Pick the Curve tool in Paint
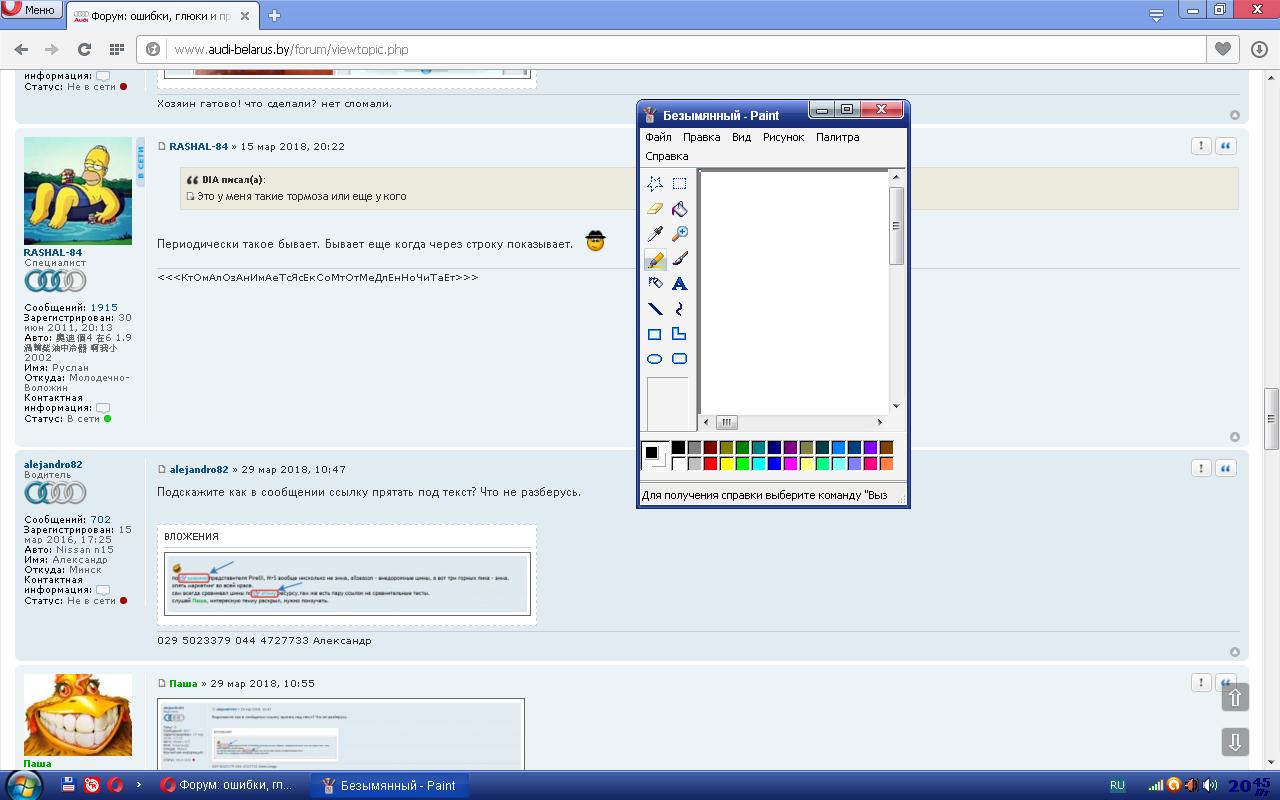 coord(679,309)
